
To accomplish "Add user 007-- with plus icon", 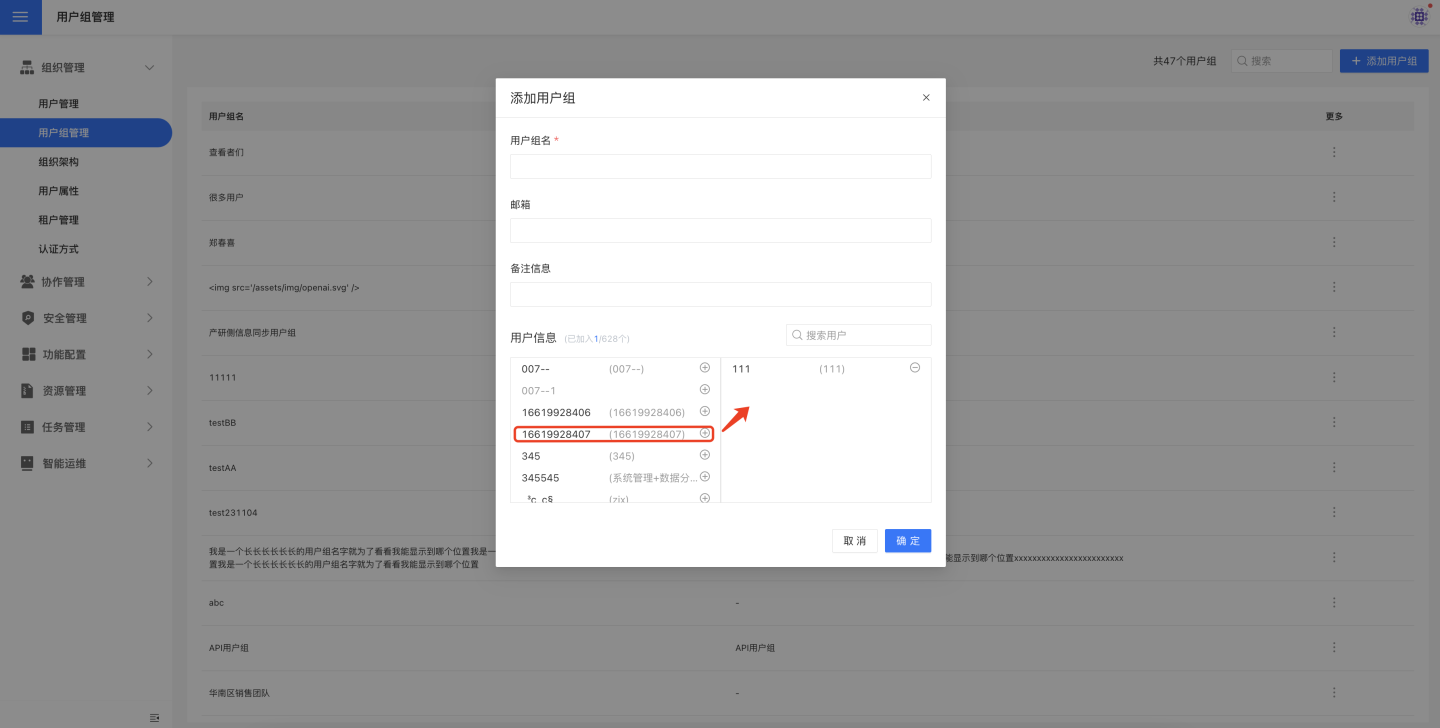I will tap(704, 368).
